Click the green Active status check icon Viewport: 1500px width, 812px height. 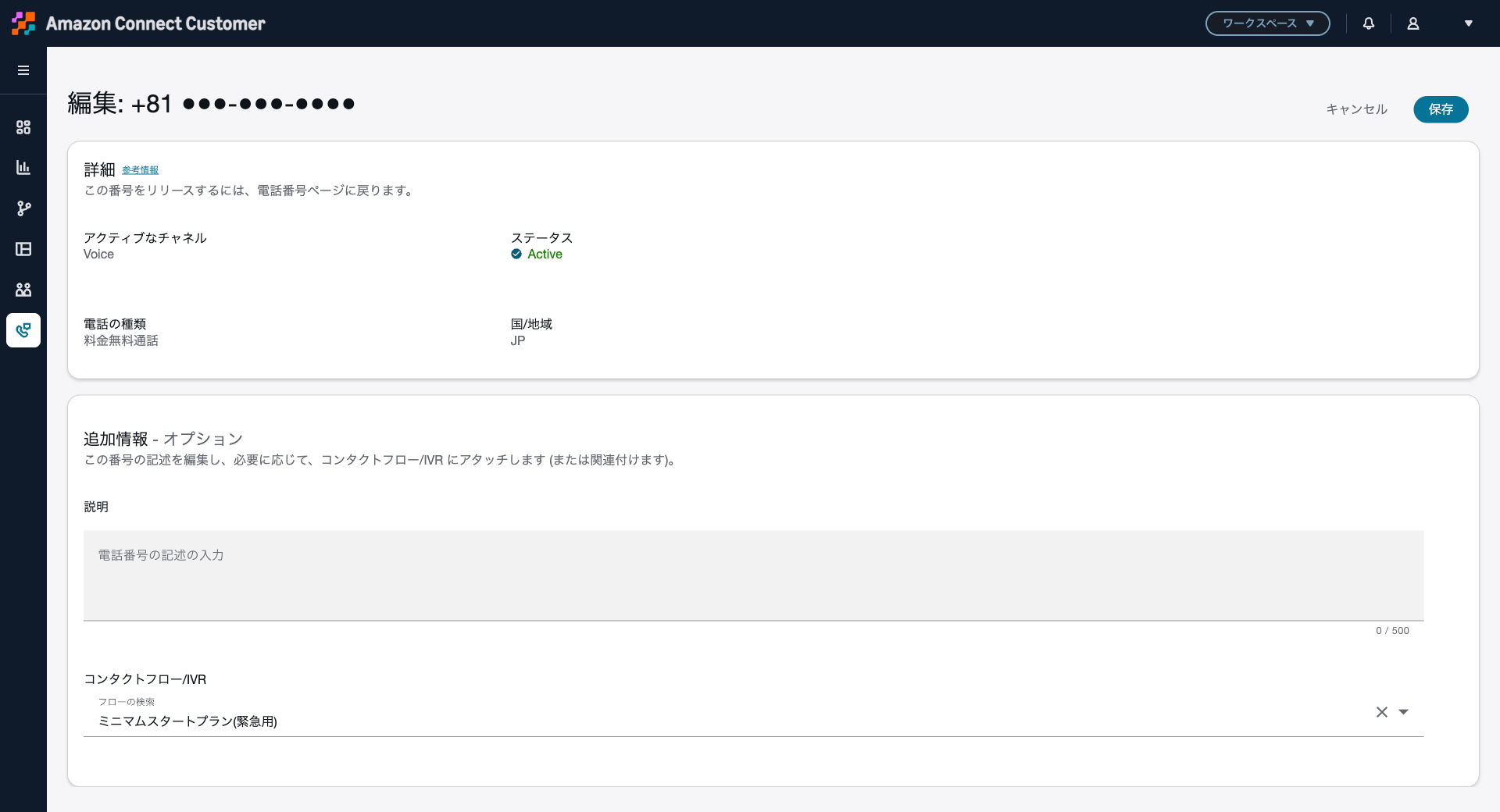pyautogui.click(x=516, y=254)
